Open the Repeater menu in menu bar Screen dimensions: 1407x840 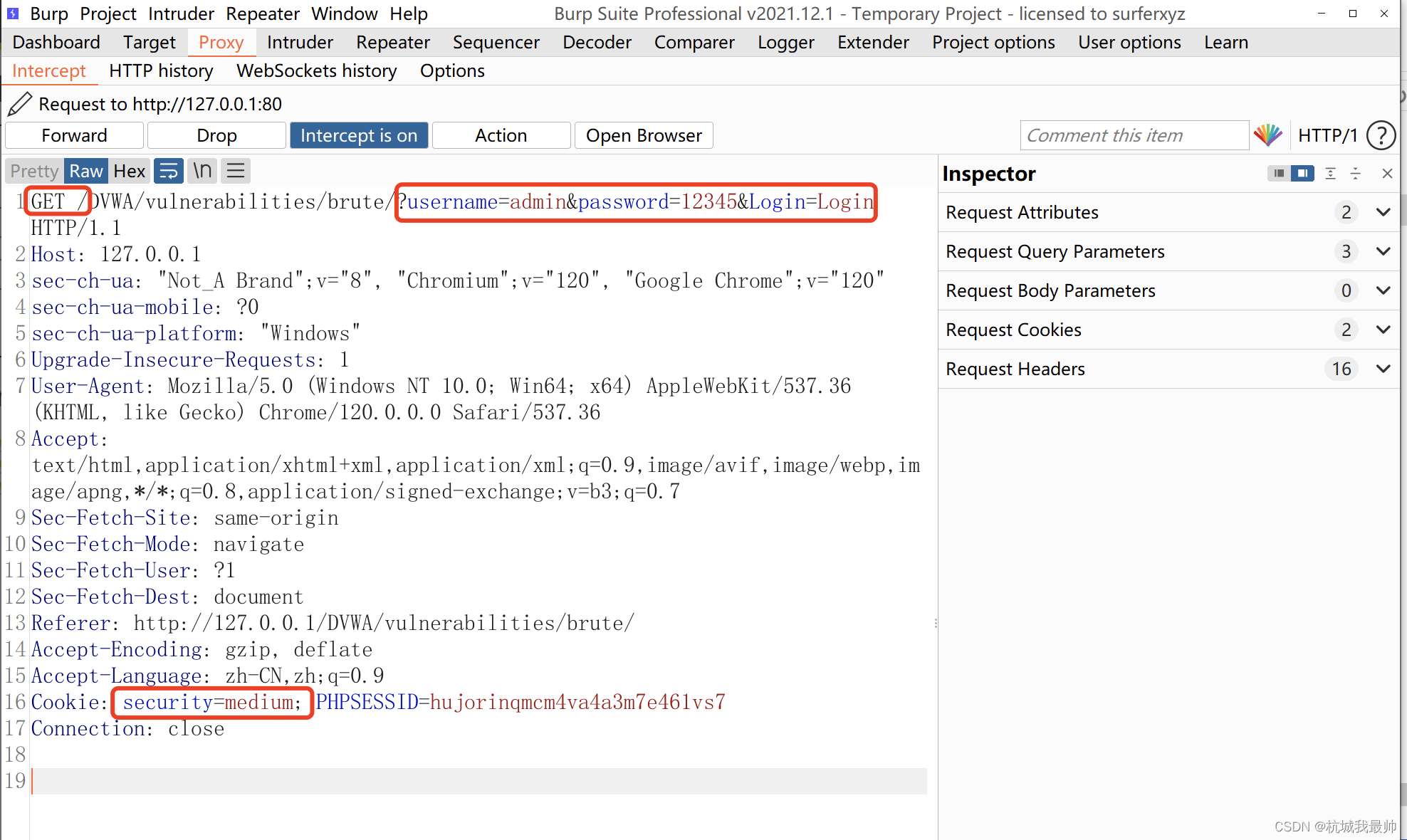(x=263, y=14)
